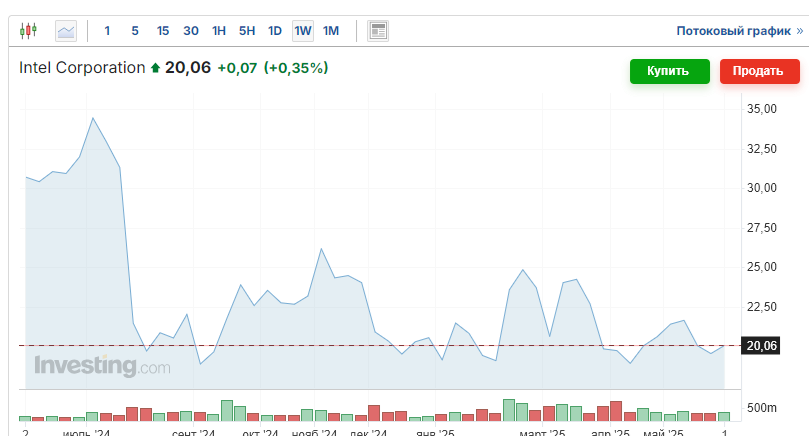Choose the 1D timeframe
Viewport: 809px width, 436px height.
click(x=275, y=31)
